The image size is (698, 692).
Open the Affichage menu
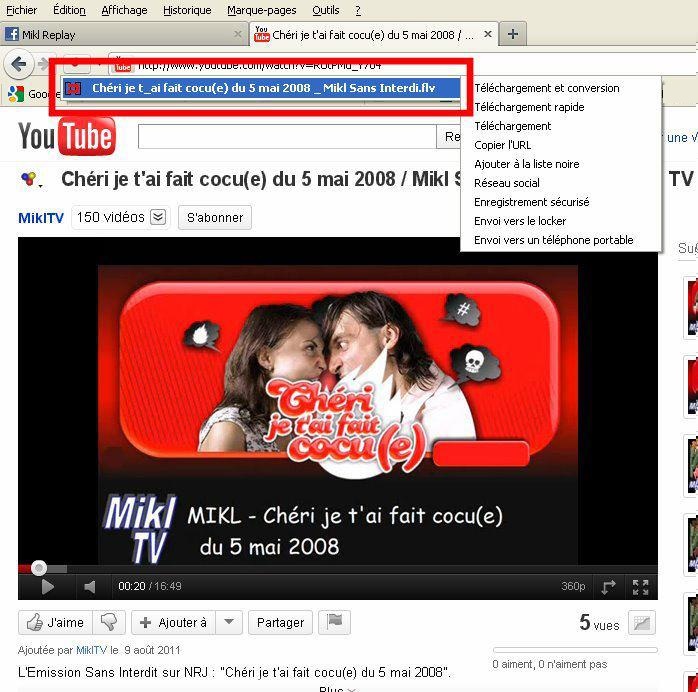124,10
